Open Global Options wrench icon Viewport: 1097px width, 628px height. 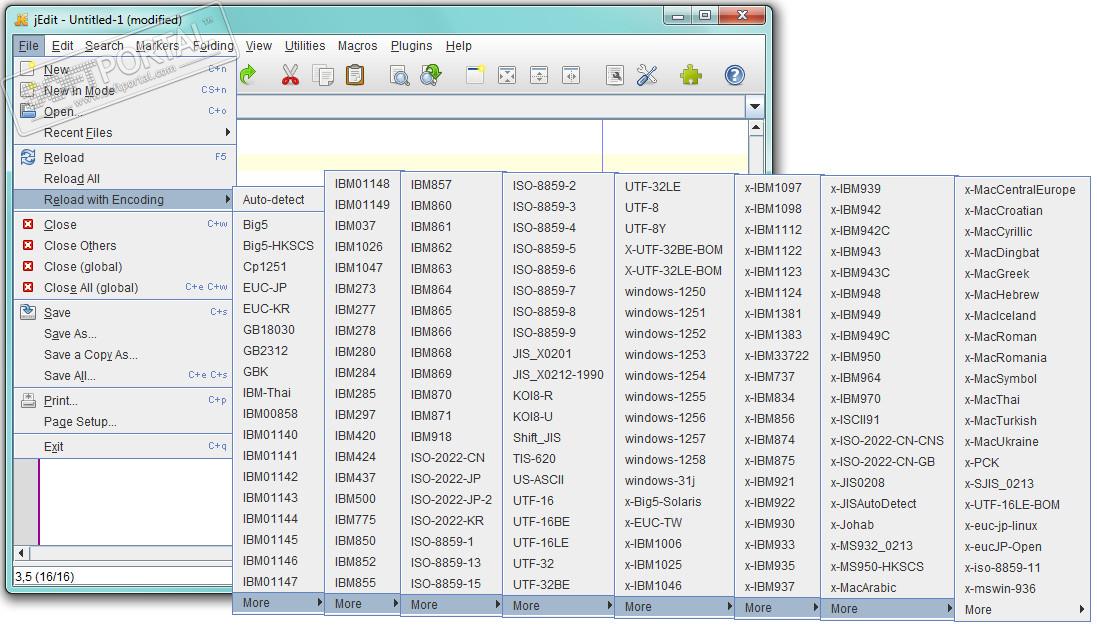(647, 75)
